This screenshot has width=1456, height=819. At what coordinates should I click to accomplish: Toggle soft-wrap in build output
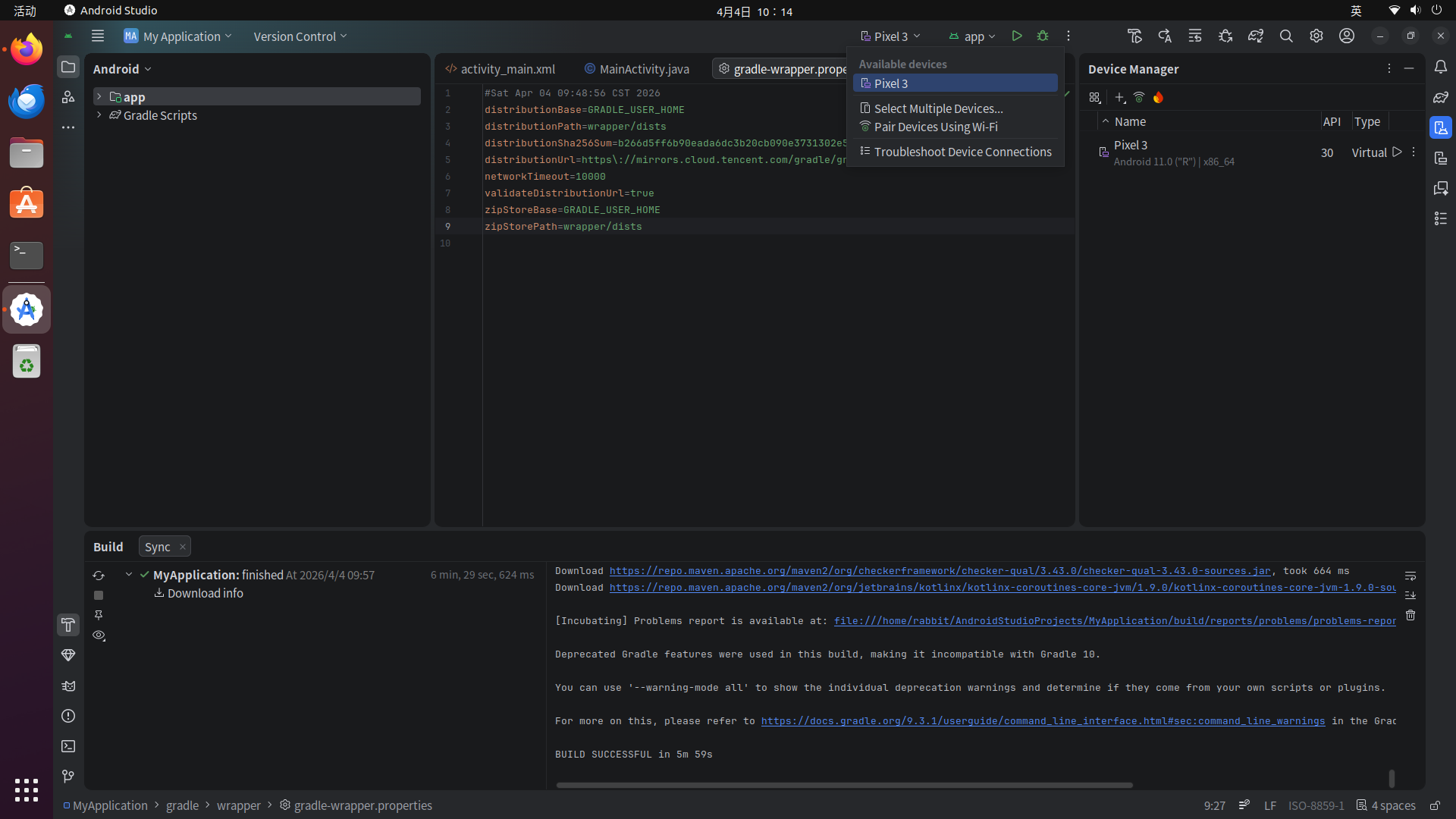pos(1410,576)
